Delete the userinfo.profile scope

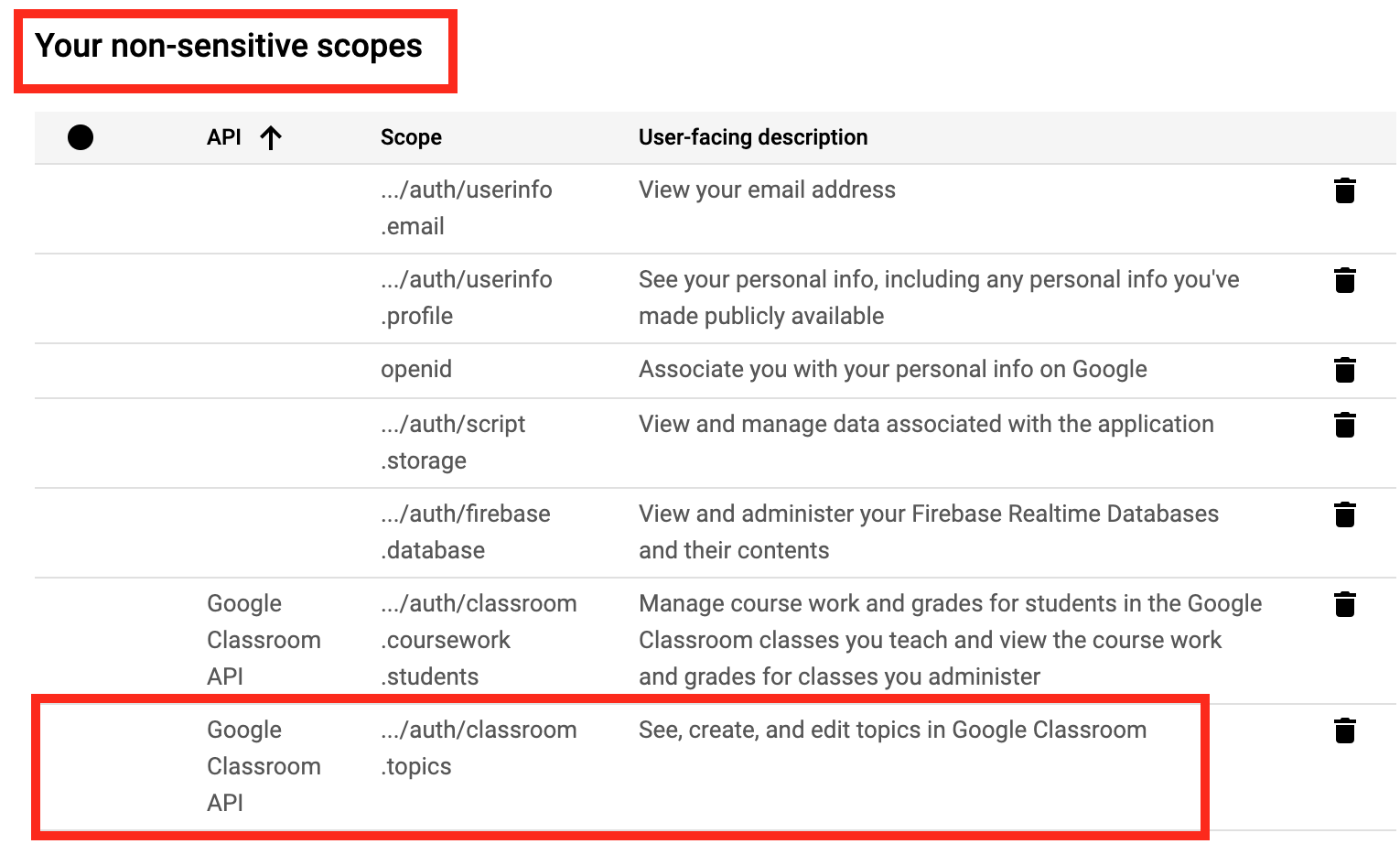click(x=1344, y=280)
